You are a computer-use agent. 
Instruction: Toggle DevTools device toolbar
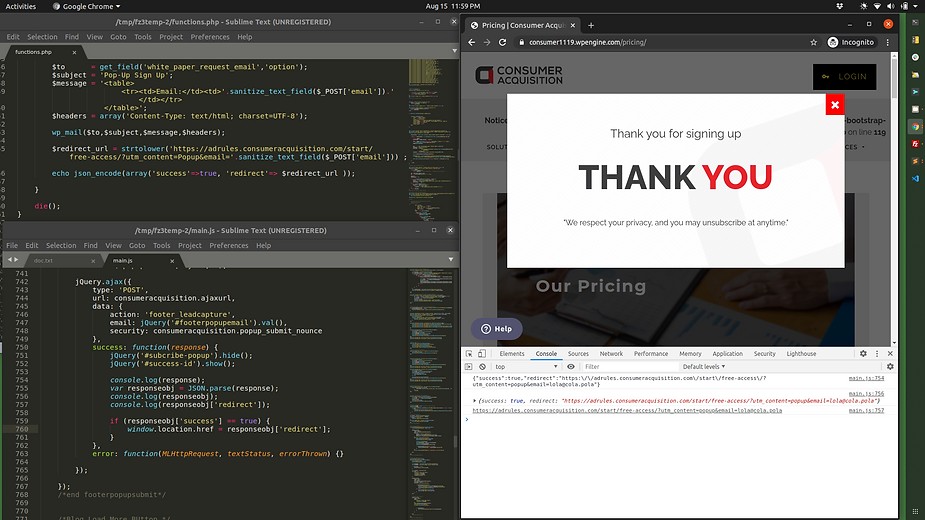tap(482, 354)
